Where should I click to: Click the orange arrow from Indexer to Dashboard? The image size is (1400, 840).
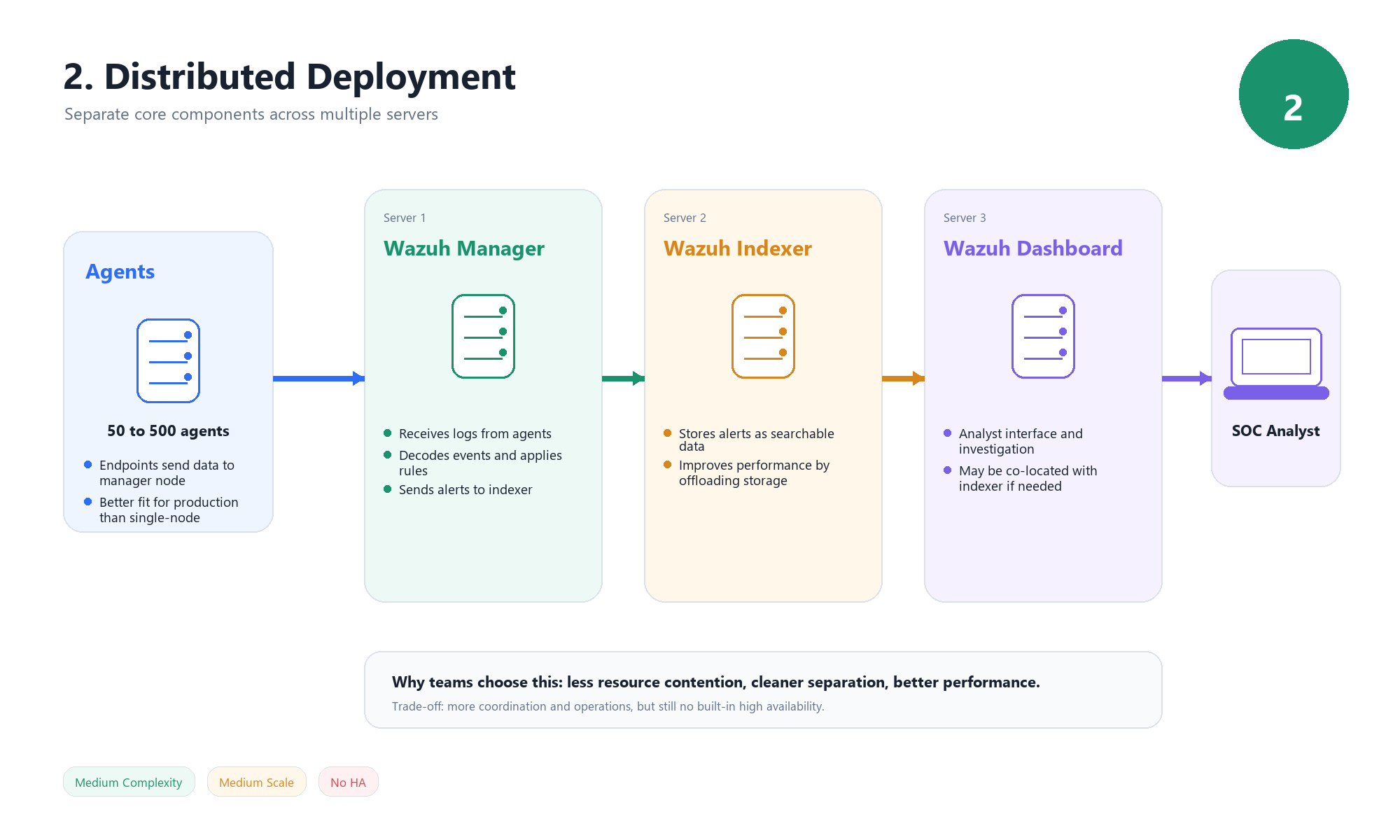(x=902, y=379)
